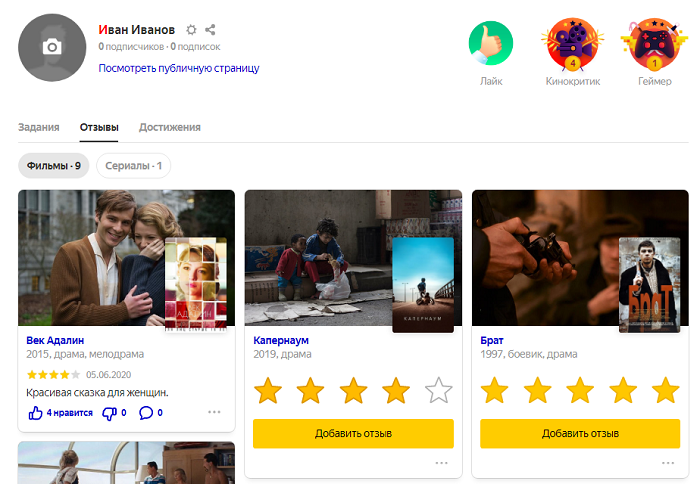
Task: Click Посмотреть публичную страницу link
Action: point(179,68)
